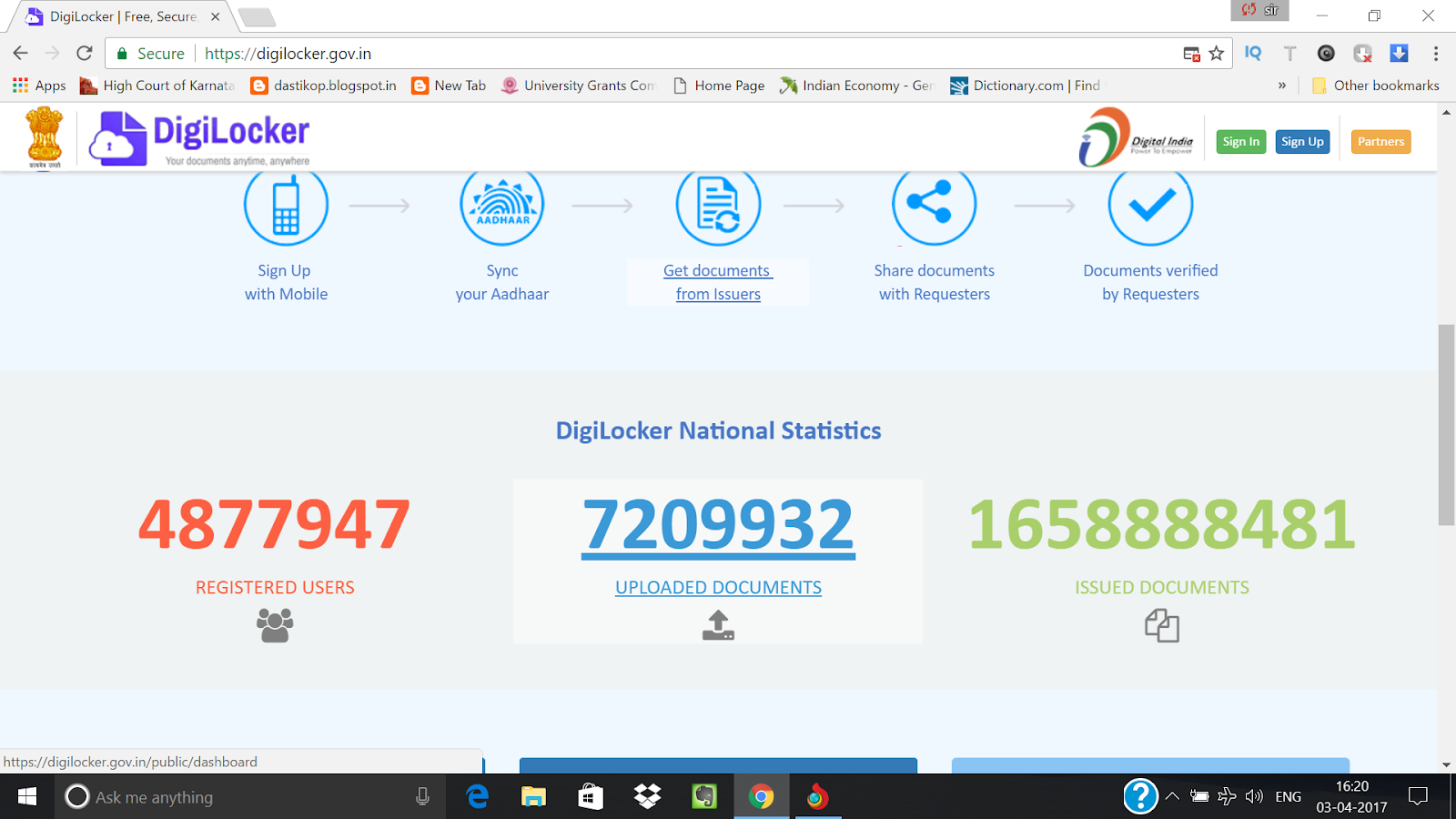The height and width of the screenshot is (819, 1456).
Task: Click the upload tray icon under Uploaded Documents
Action: pos(718,625)
